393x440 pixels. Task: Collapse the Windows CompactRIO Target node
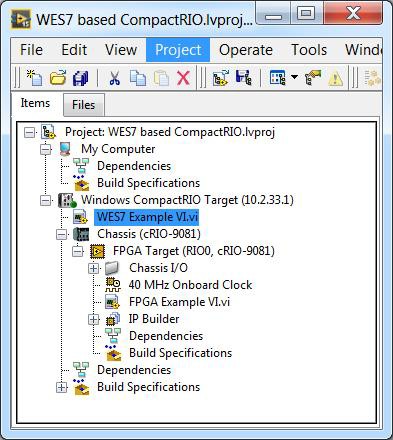pyautogui.click(x=46, y=201)
